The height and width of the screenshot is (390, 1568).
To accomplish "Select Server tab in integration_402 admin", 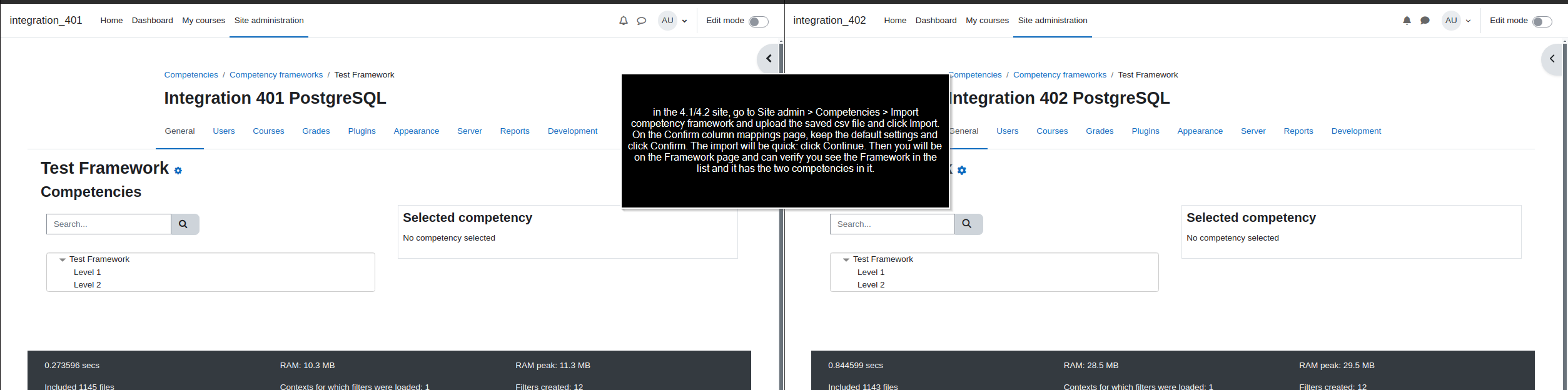I will tap(1253, 131).
